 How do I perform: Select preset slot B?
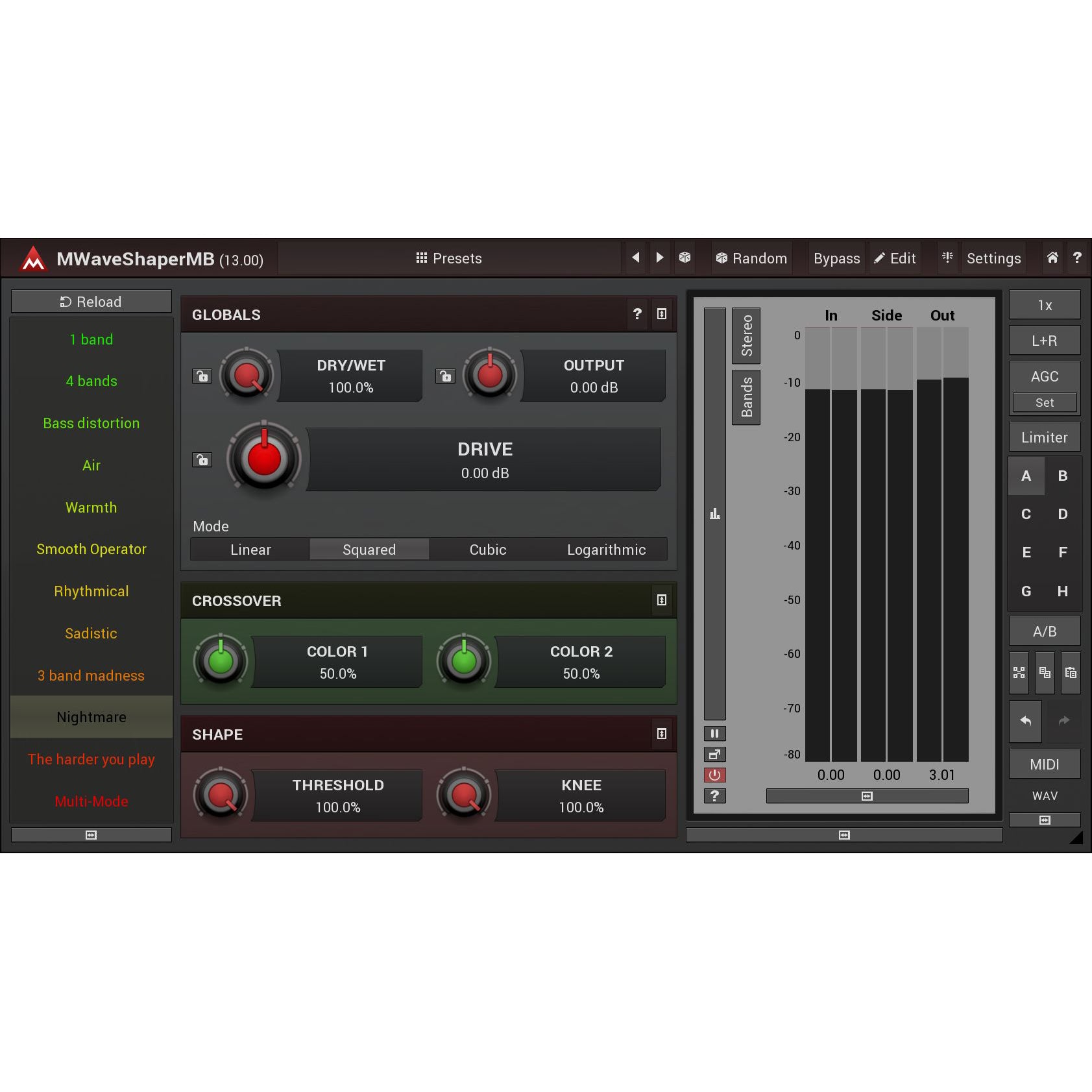pos(1062,476)
